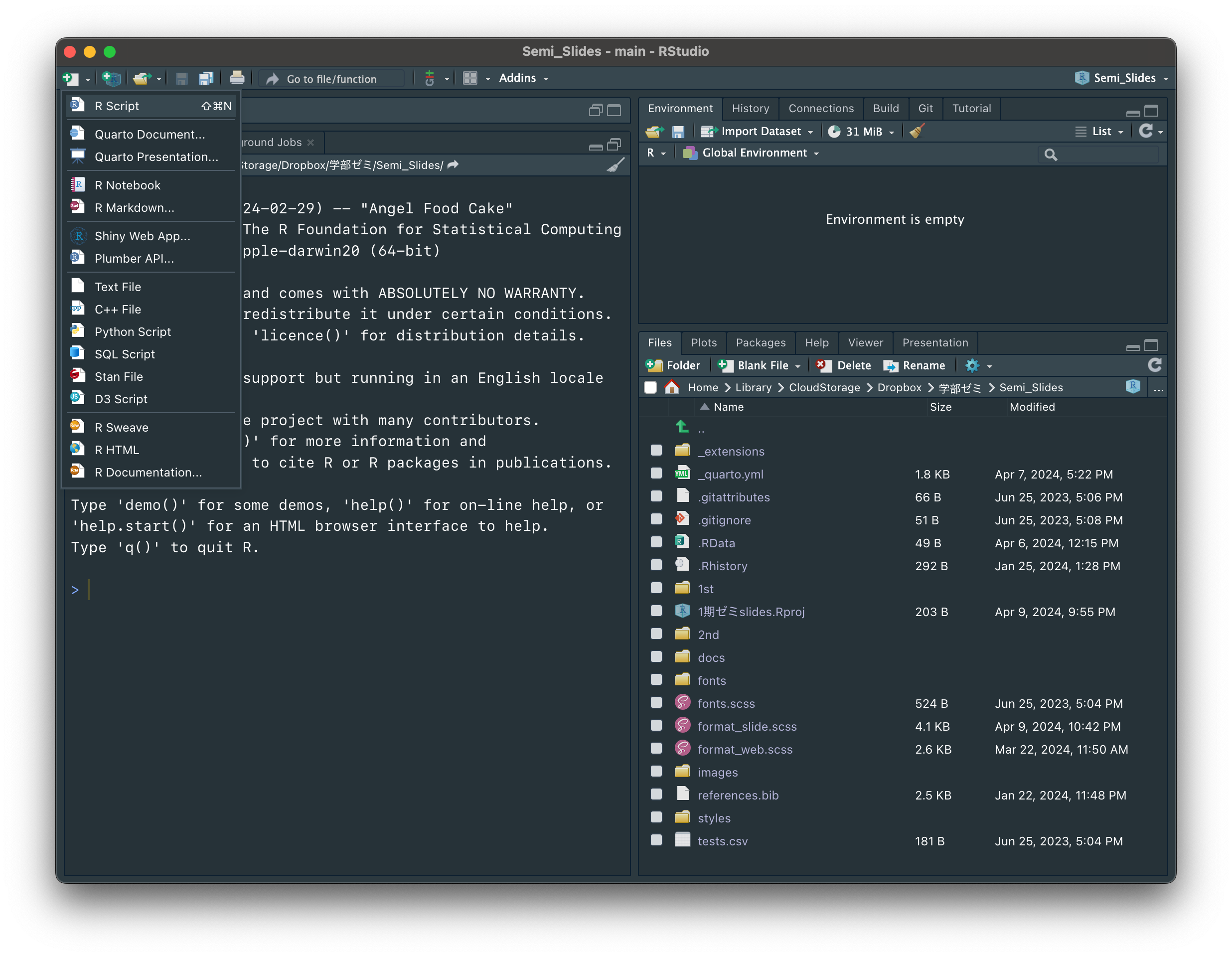Choose Quarto Presentation from the new file menu
Viewport: 1232px width, 957px height.
[155, 157]
